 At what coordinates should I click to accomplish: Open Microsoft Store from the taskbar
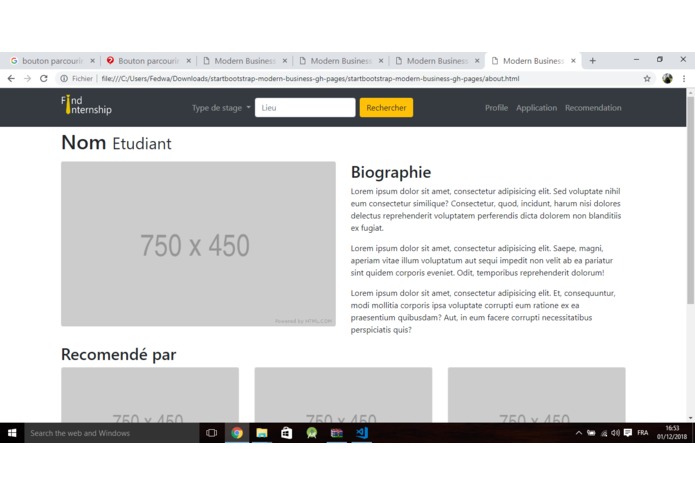coord(286,433)
